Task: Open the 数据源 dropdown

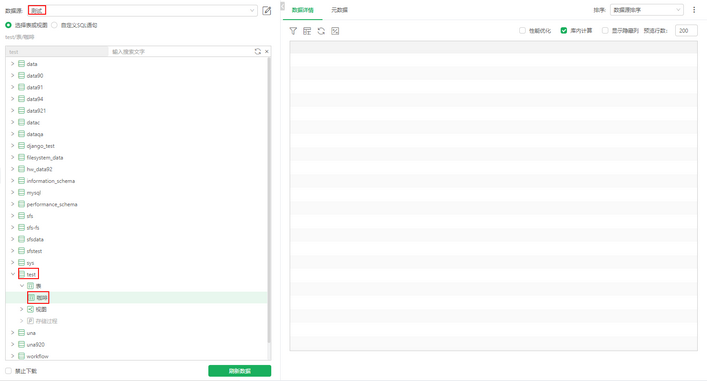Action: tap(142, 10)
